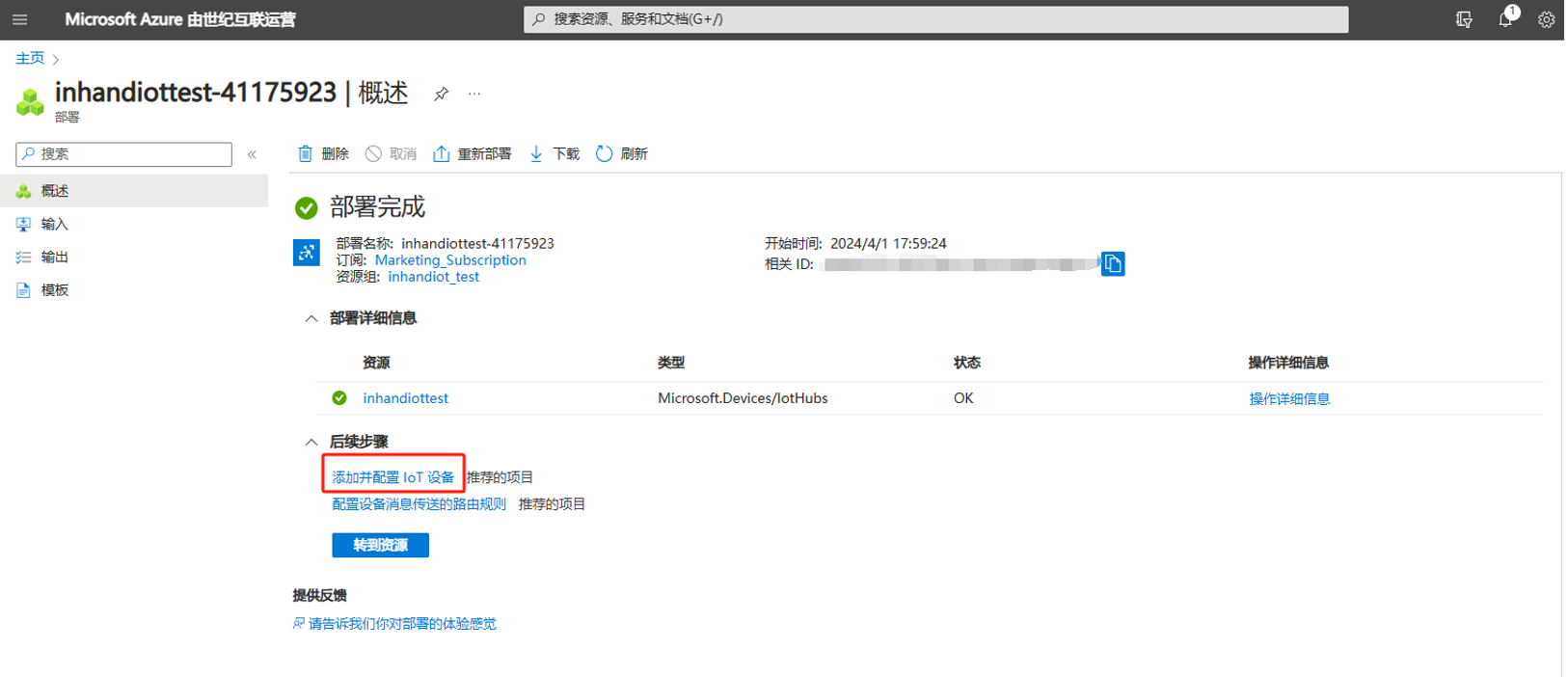Click 重新部署 in the toolbar
Screen dimensions: 1568x677
472,153
